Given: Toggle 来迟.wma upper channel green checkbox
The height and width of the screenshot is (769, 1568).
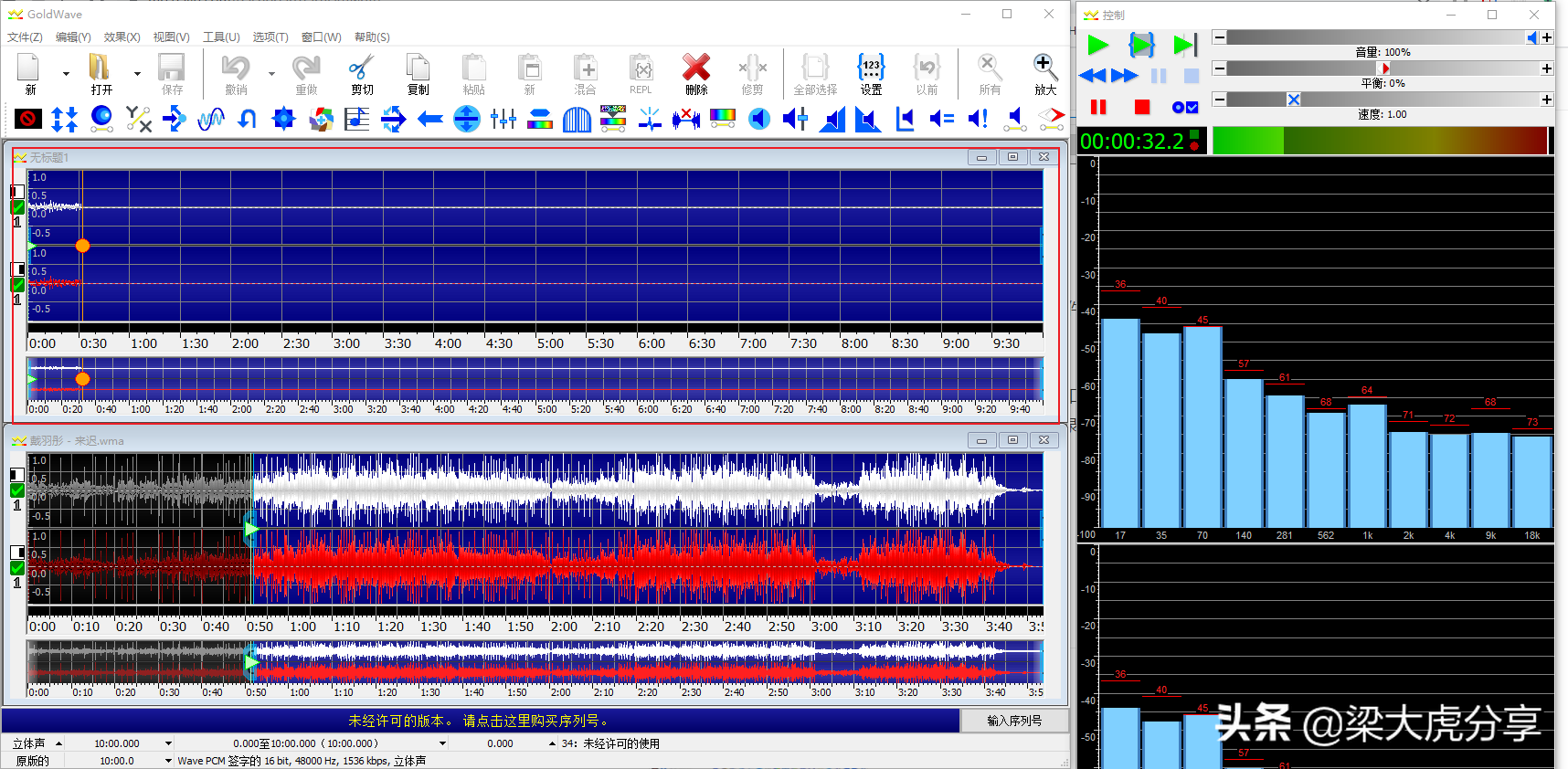Looking at the screenshot, I should tap(17, 490).
